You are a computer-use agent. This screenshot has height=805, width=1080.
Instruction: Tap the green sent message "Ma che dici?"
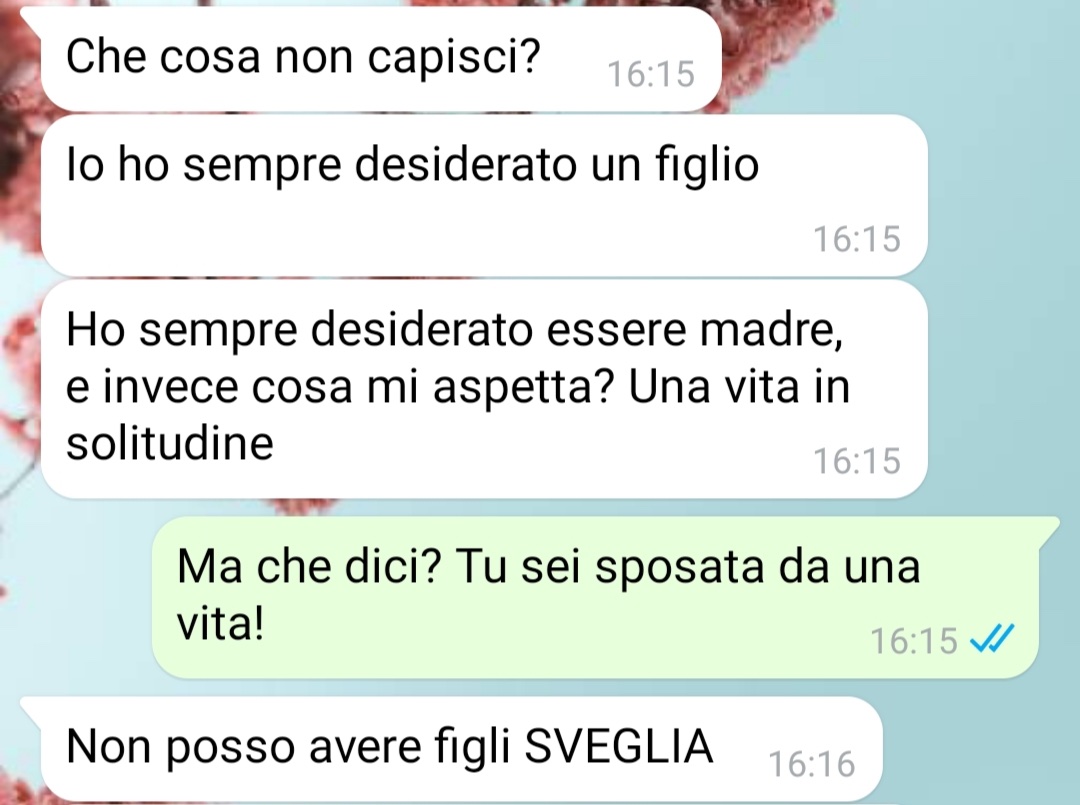[x=595, y=596]
